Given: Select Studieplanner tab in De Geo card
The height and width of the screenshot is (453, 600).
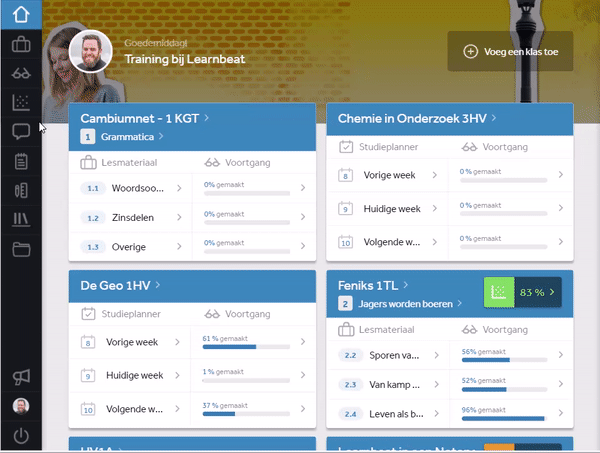Looking at the screenshot, I should pos(121,314).
